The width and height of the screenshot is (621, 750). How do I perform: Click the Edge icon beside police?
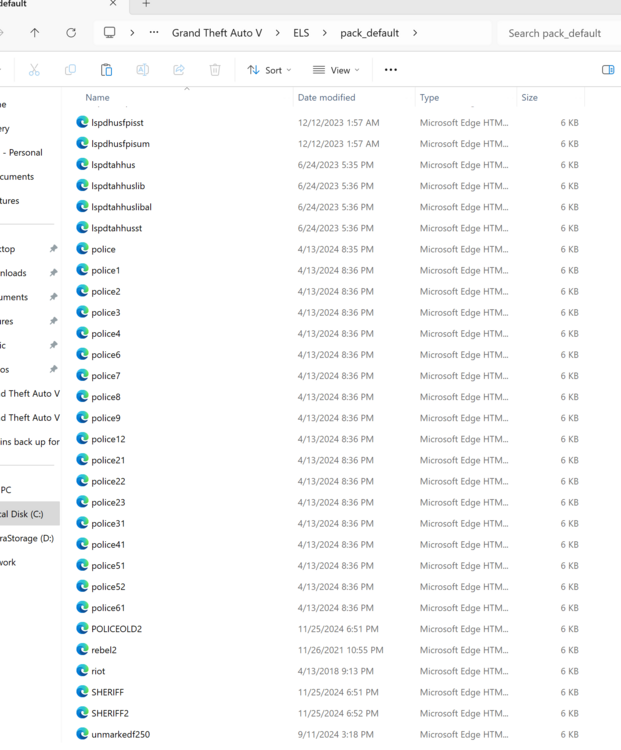(82, 249)
